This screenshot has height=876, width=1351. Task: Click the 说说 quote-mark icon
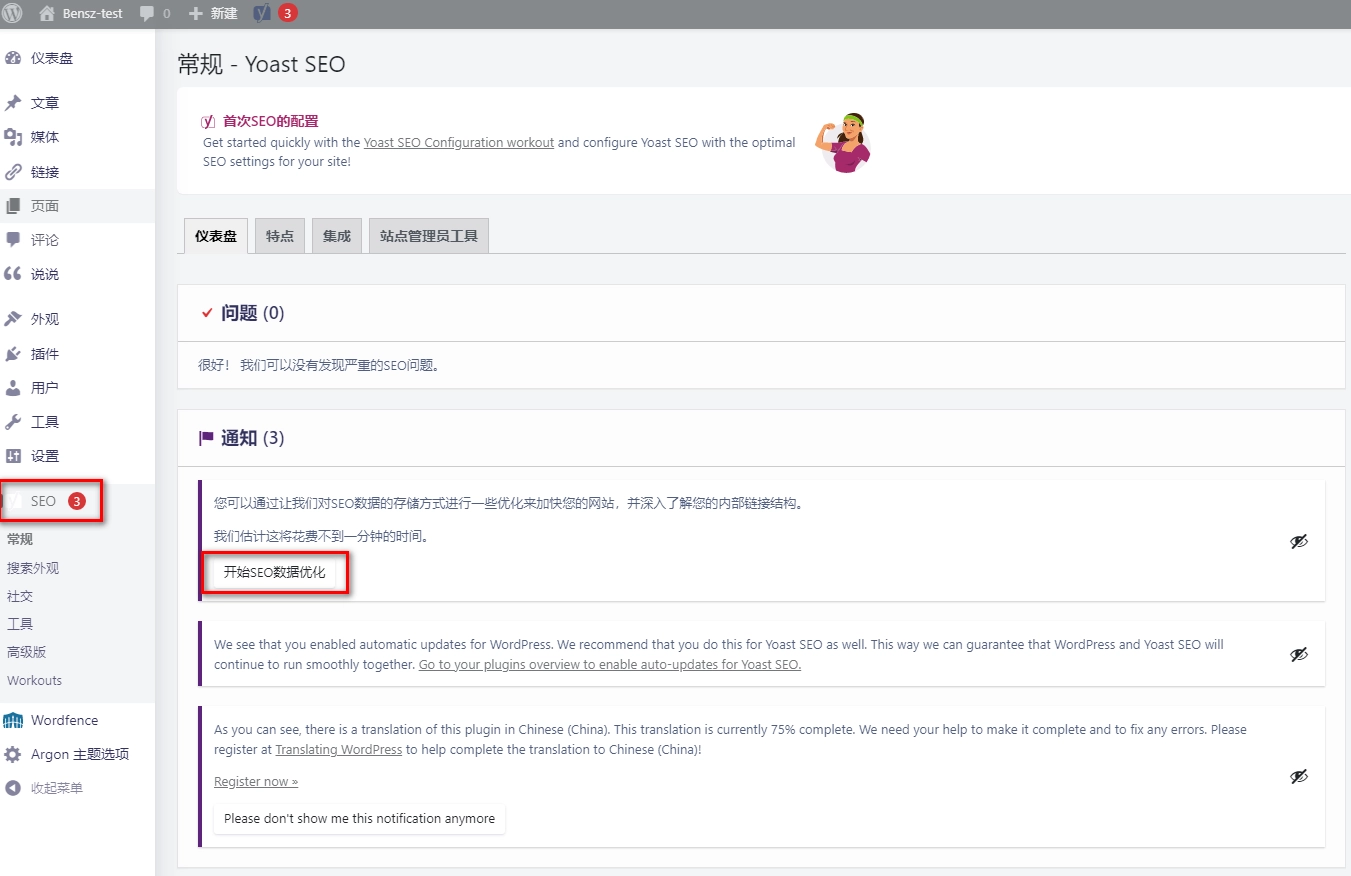point(13,274)
